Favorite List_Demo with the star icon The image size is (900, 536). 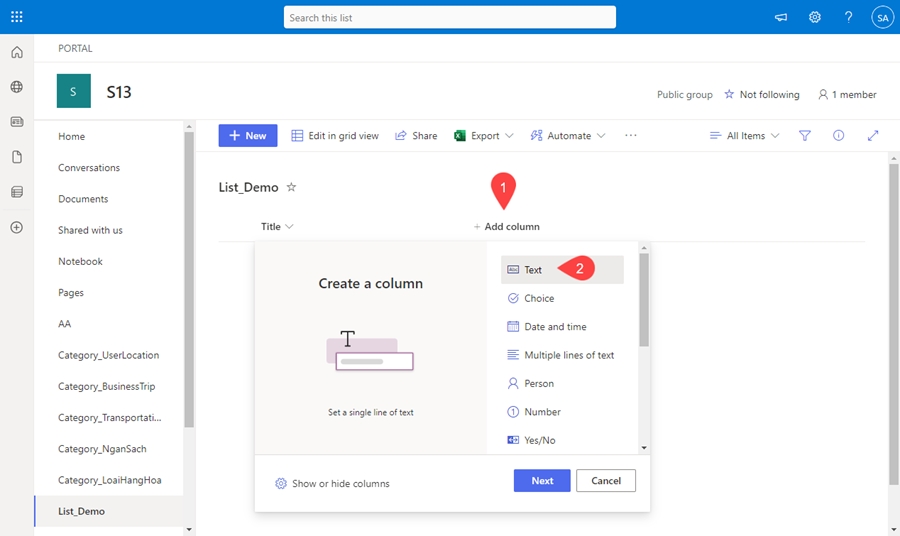coord(291,187)
